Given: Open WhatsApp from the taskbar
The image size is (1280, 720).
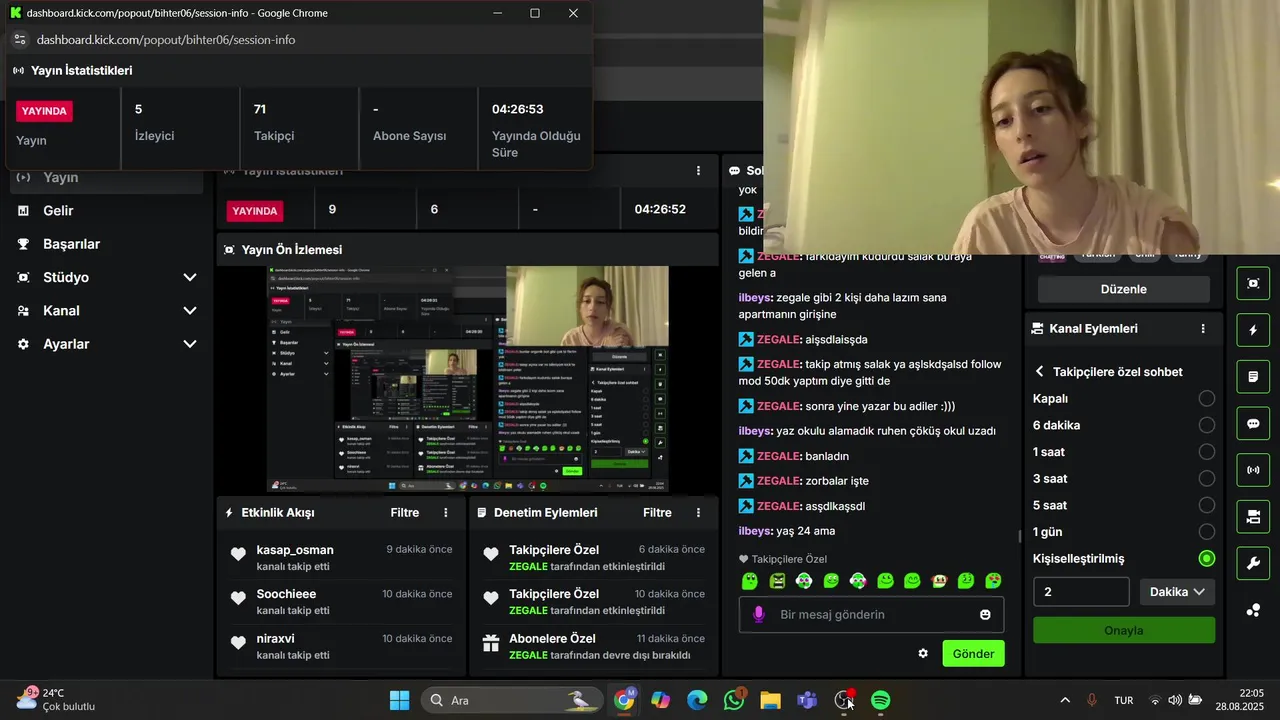Looking at the screenshot, I should pyautogui.click(x=734, y=700).
